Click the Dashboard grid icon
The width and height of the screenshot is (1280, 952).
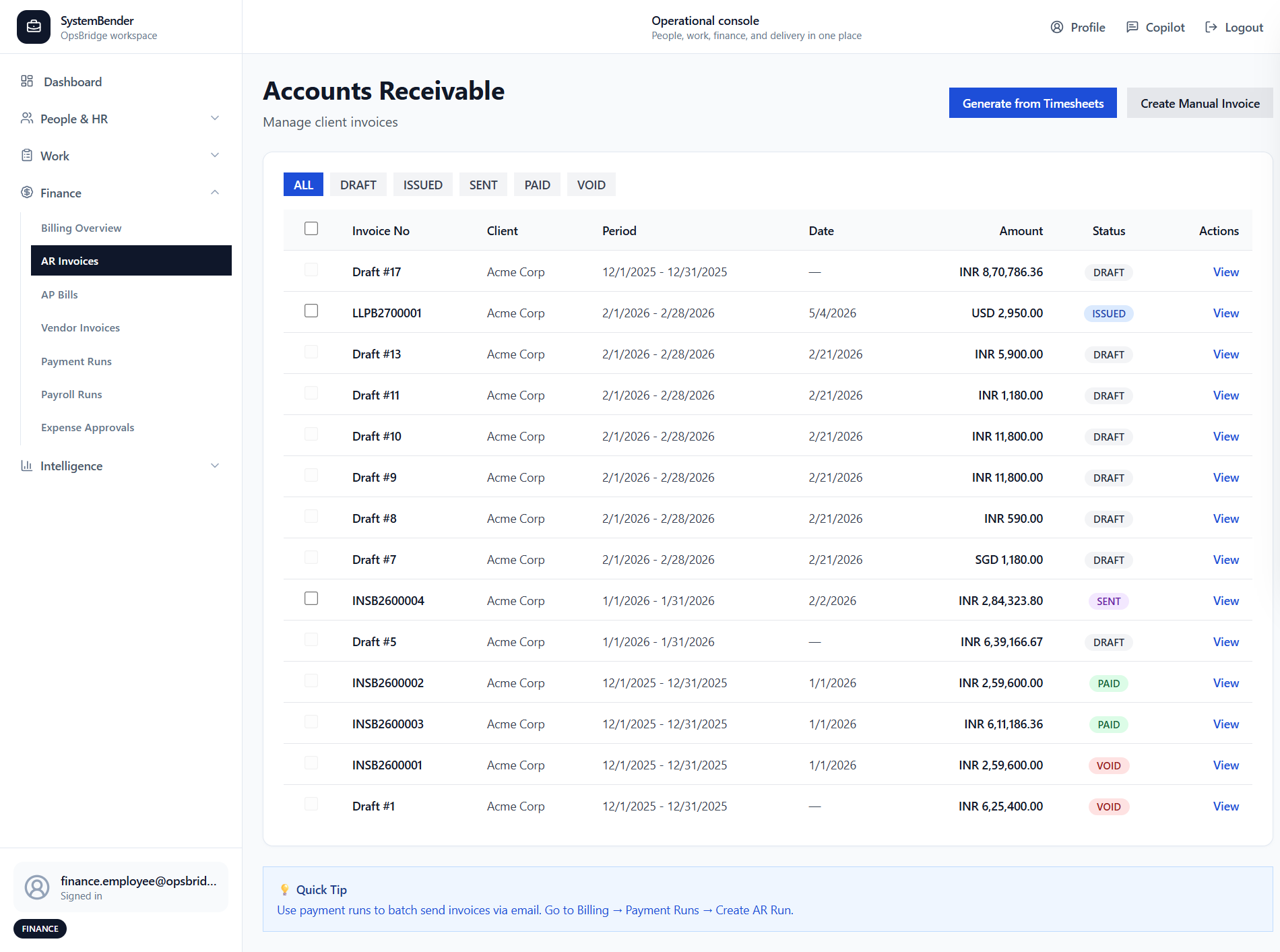pos(27,82)
